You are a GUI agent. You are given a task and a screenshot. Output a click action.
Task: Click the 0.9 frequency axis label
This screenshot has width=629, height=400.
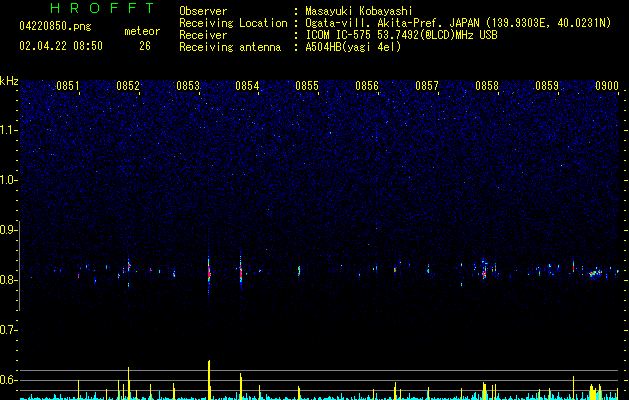click(x=8, y=230)
